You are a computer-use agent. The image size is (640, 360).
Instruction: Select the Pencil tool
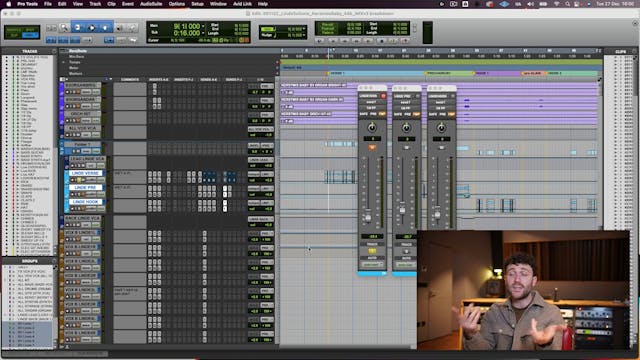pyautogui.click(x=132, y=28)
